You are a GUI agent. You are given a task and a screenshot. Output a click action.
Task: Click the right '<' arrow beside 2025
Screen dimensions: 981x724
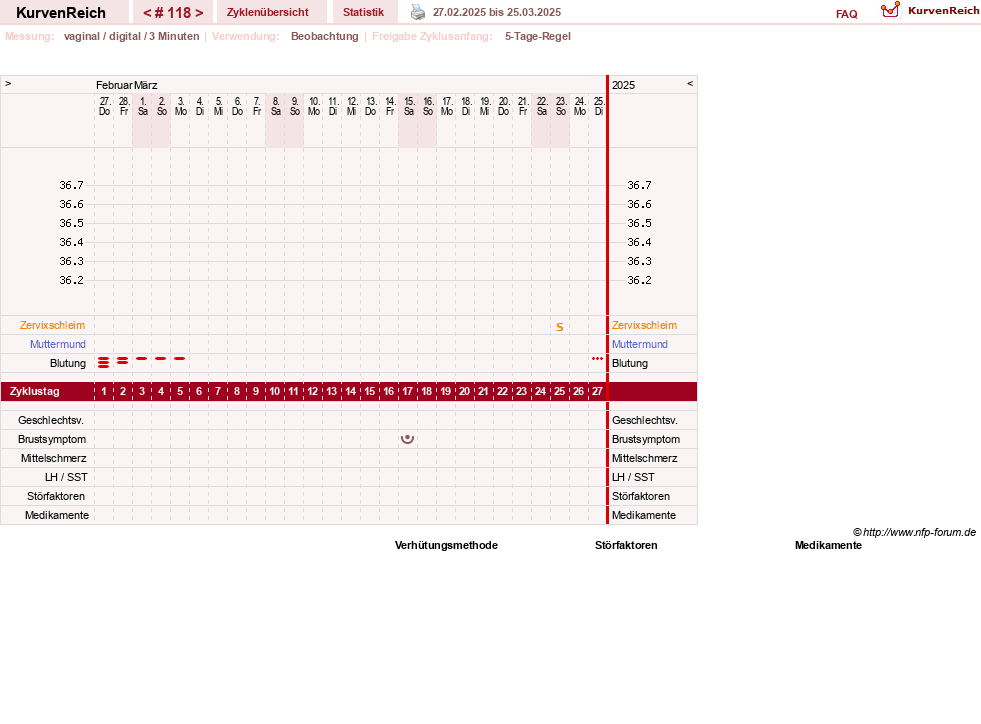[x=690, y=83]
